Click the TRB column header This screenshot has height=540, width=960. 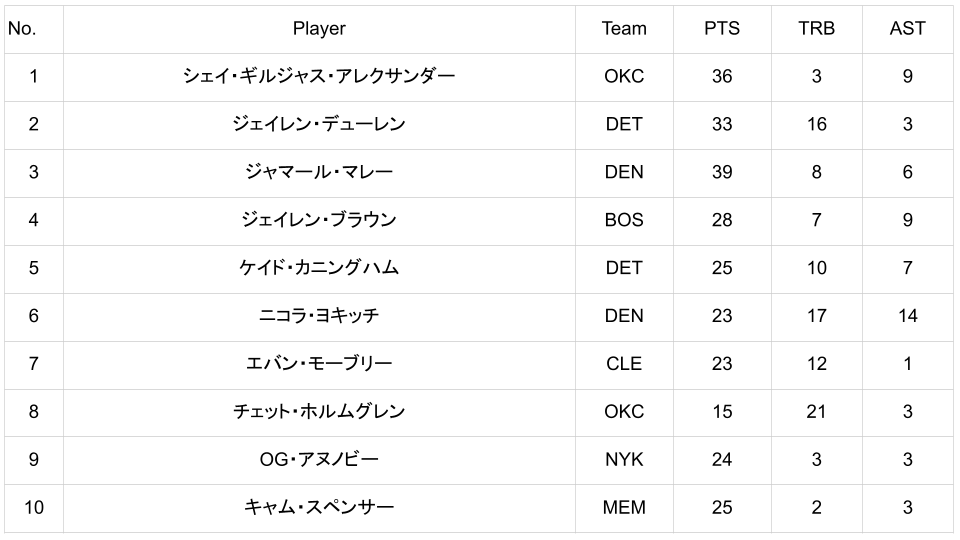(x=816, y=29)
